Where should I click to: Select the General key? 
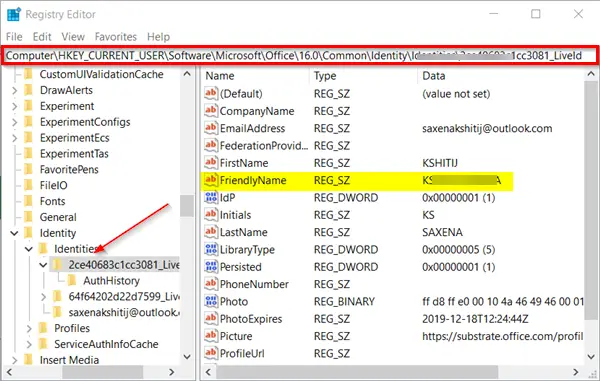pos(58,217)
